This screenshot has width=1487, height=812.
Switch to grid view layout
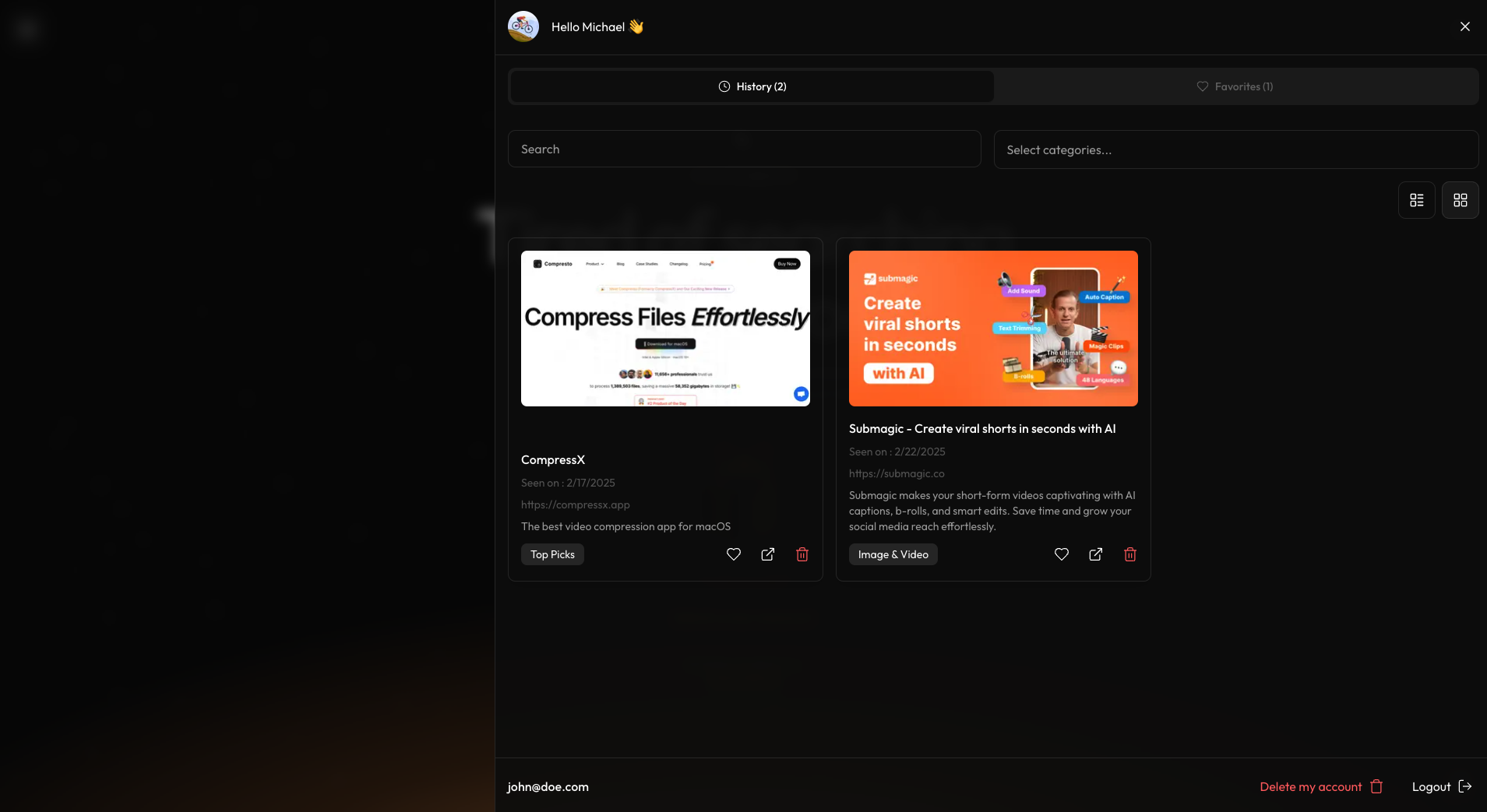click(1461, 200)
